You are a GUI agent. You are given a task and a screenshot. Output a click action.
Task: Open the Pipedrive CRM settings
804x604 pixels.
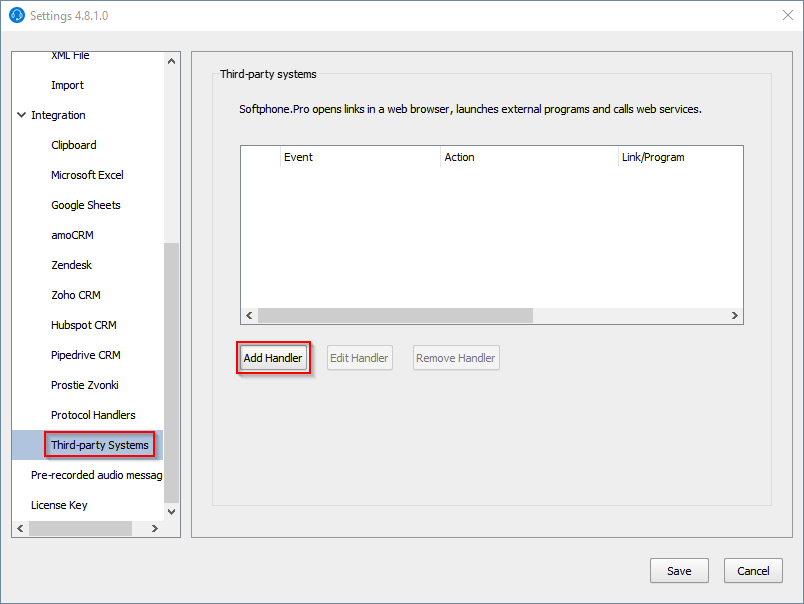[84, 355]
